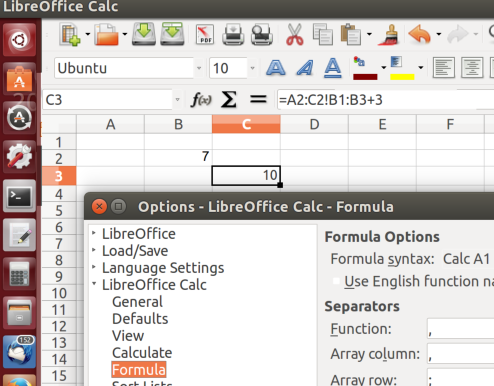Close the Options dialog
The width and height of the screenshot is (494, 386).
[99, 207]
